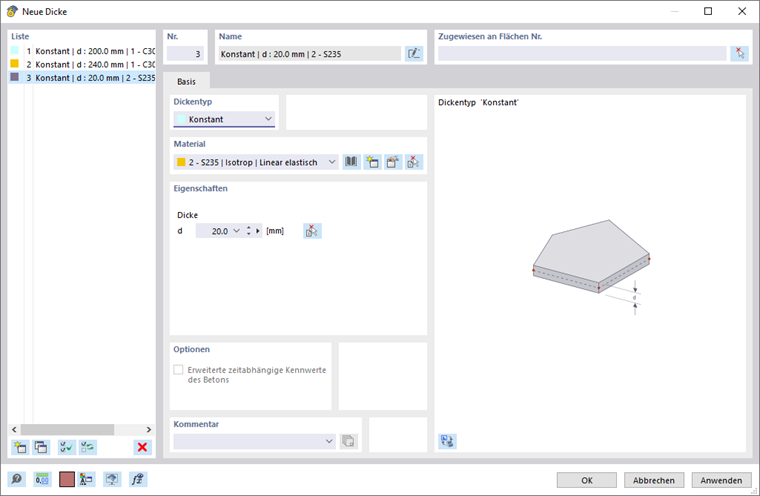The height and width of the screenshot is (496, 760).
Task: Open the material library book icon
Action: (351, 162)
